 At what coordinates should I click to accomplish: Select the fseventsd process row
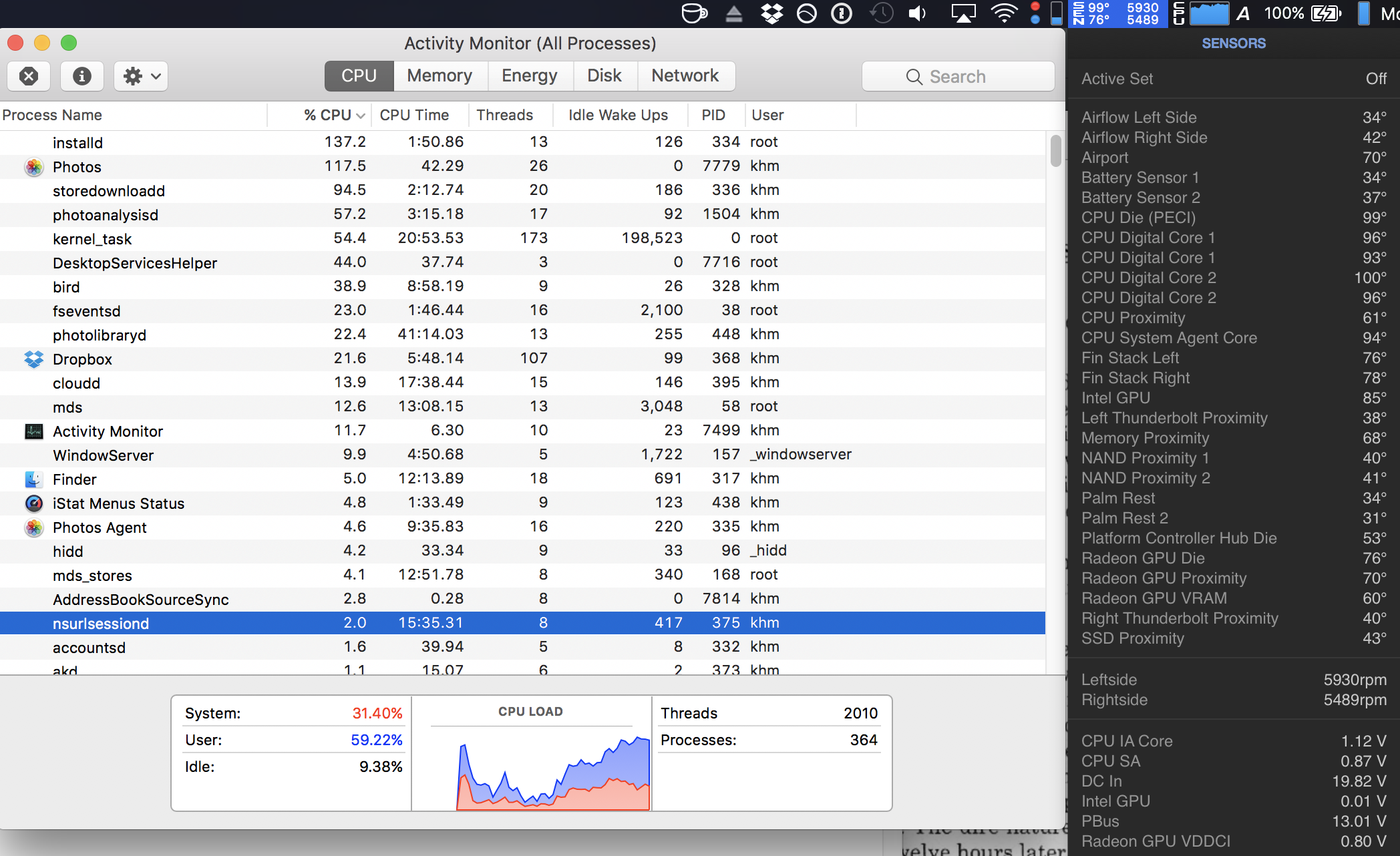pyautogui.click(x=522, y=310)
